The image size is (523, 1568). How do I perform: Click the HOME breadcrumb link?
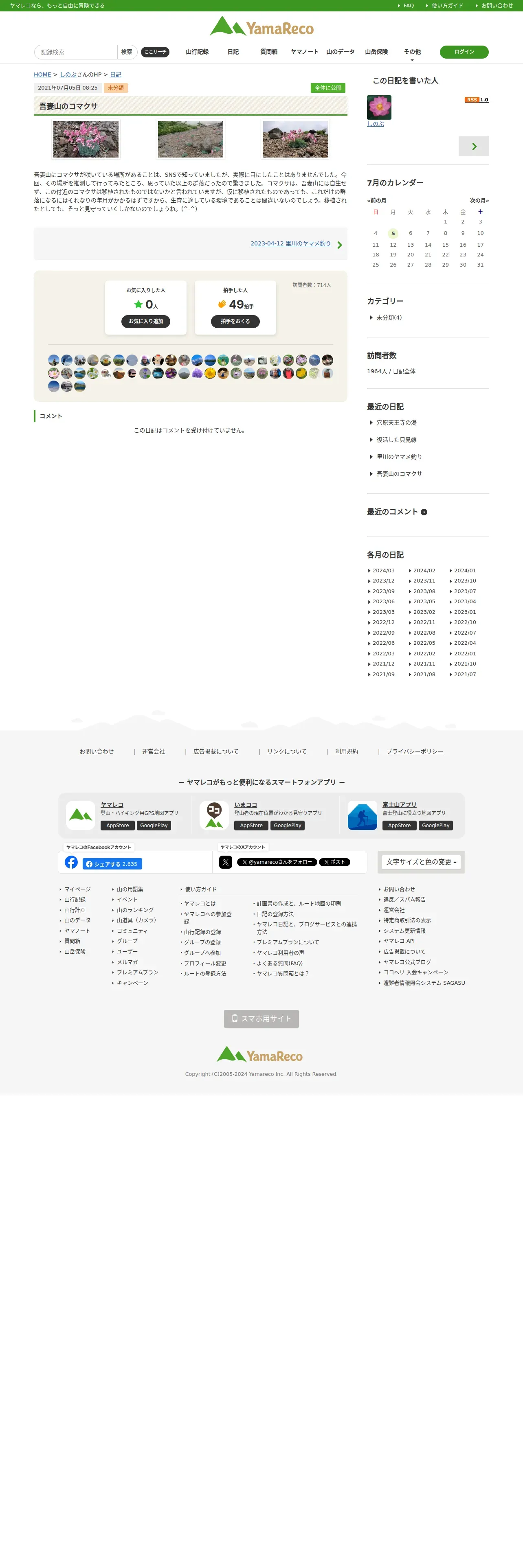click(x=43, y=74)
